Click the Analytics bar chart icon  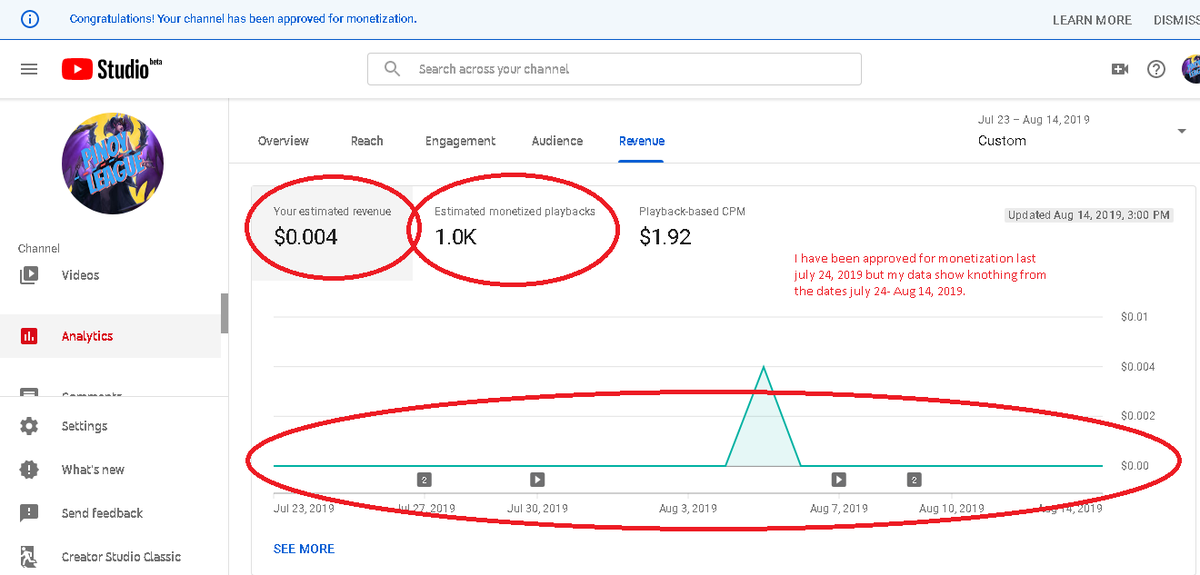tap(29, 336)
